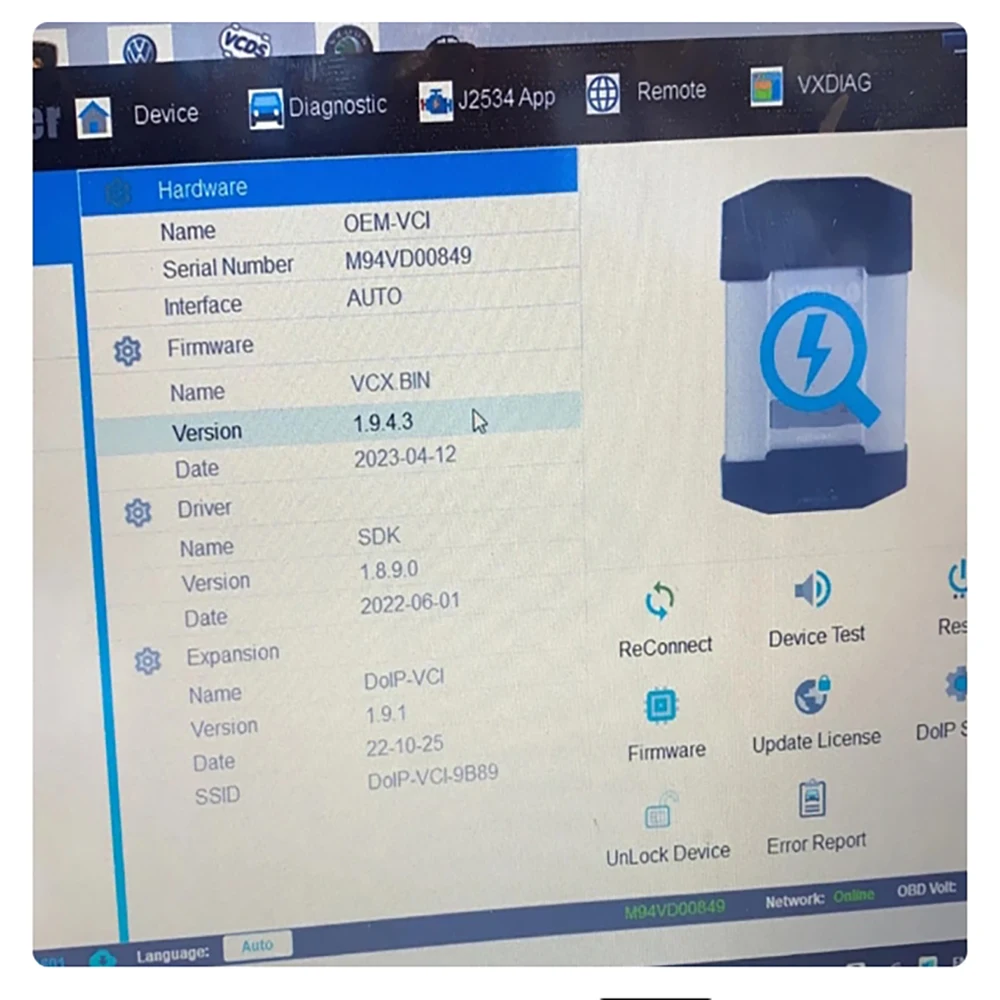Click the OBD Volt status label
Screen dimensions: 1000x1000
pos(927,889)
